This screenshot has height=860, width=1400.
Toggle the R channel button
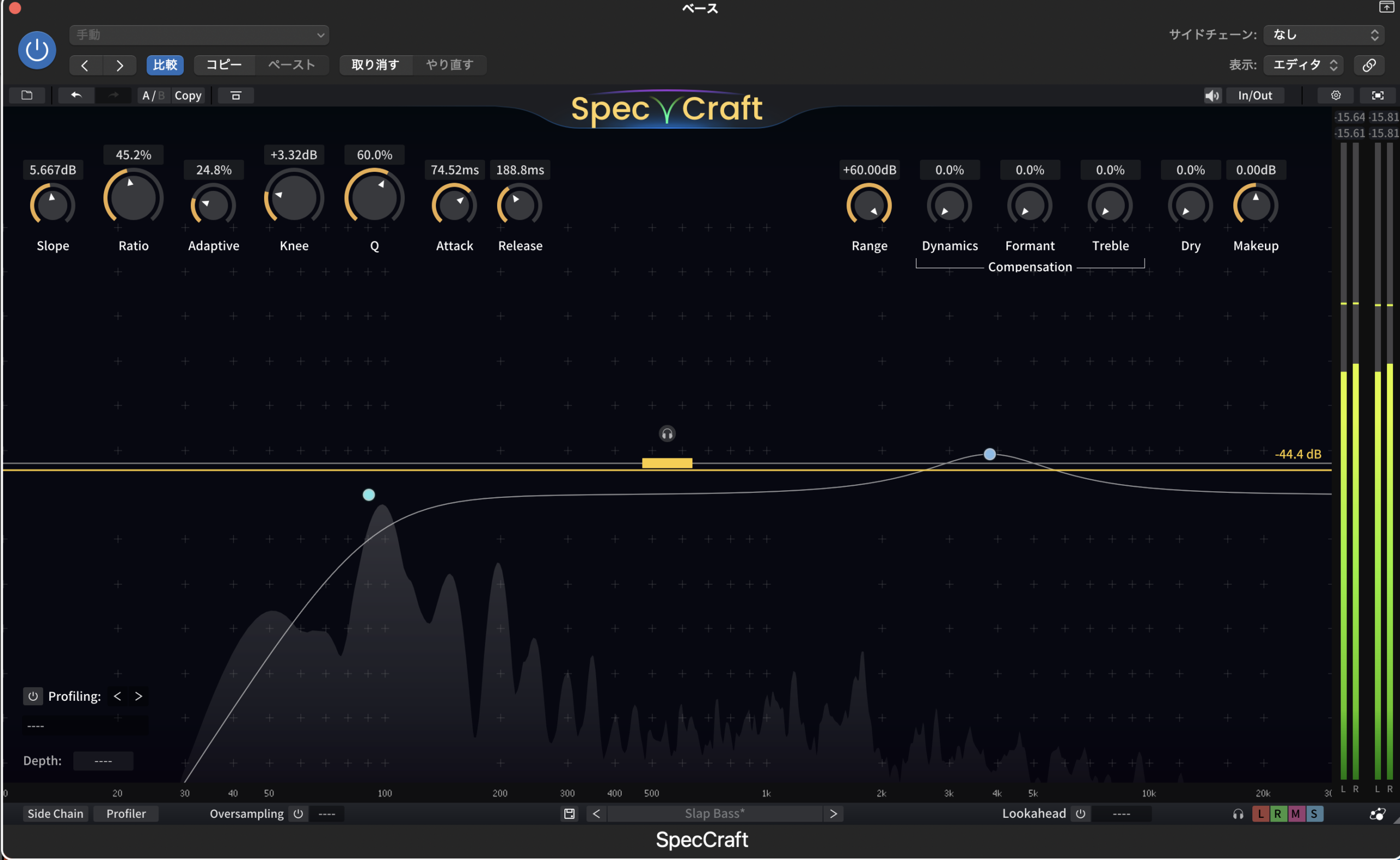click(x=1278, y=814)
